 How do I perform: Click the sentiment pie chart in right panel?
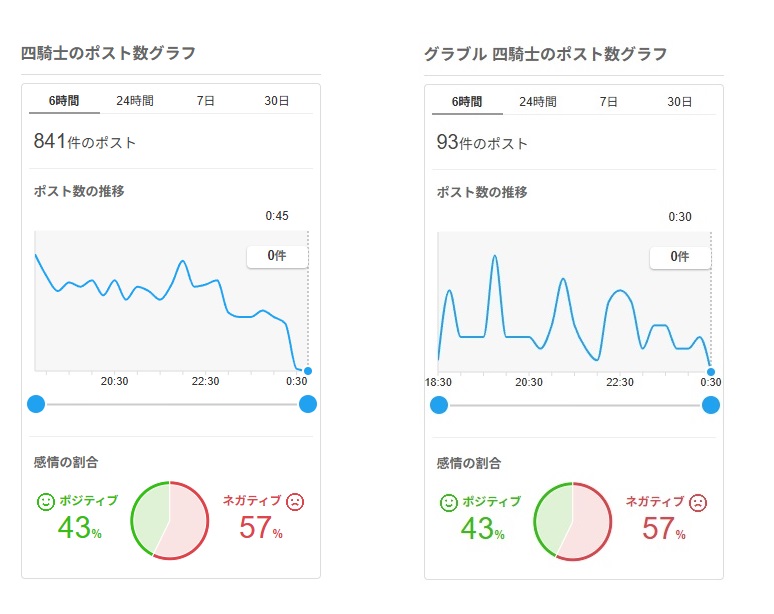point(573,522)
